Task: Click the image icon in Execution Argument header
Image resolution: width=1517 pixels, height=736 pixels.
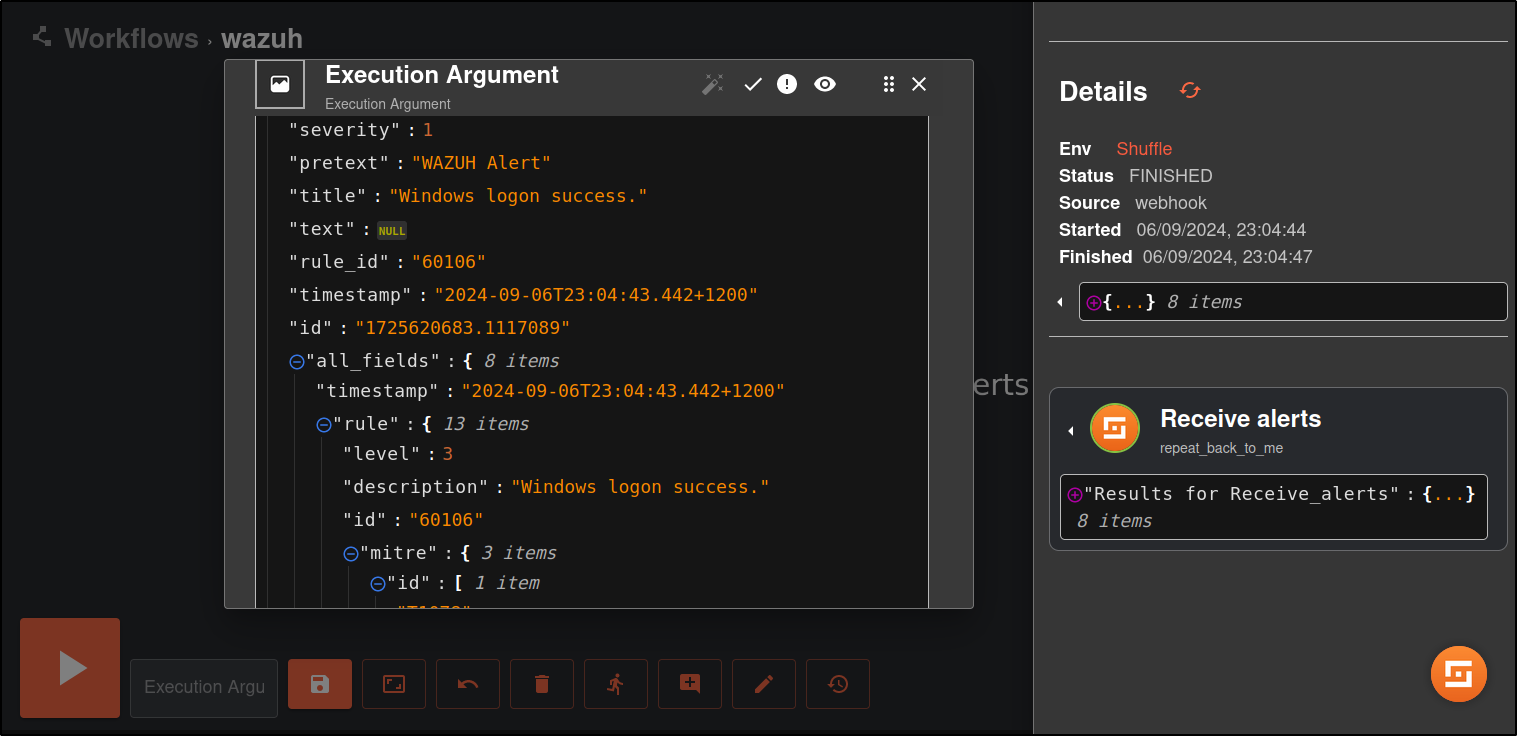Action: (x=280, y=84)
